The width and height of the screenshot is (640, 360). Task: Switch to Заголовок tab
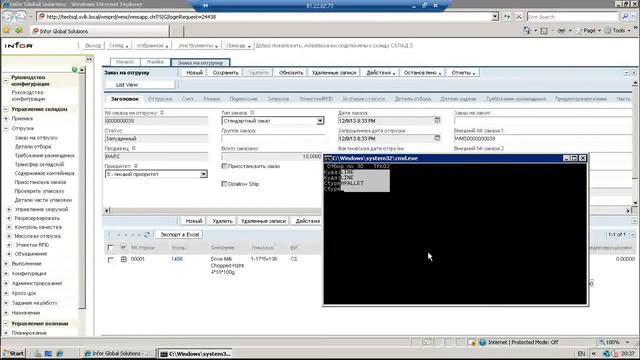pos(124,99)
